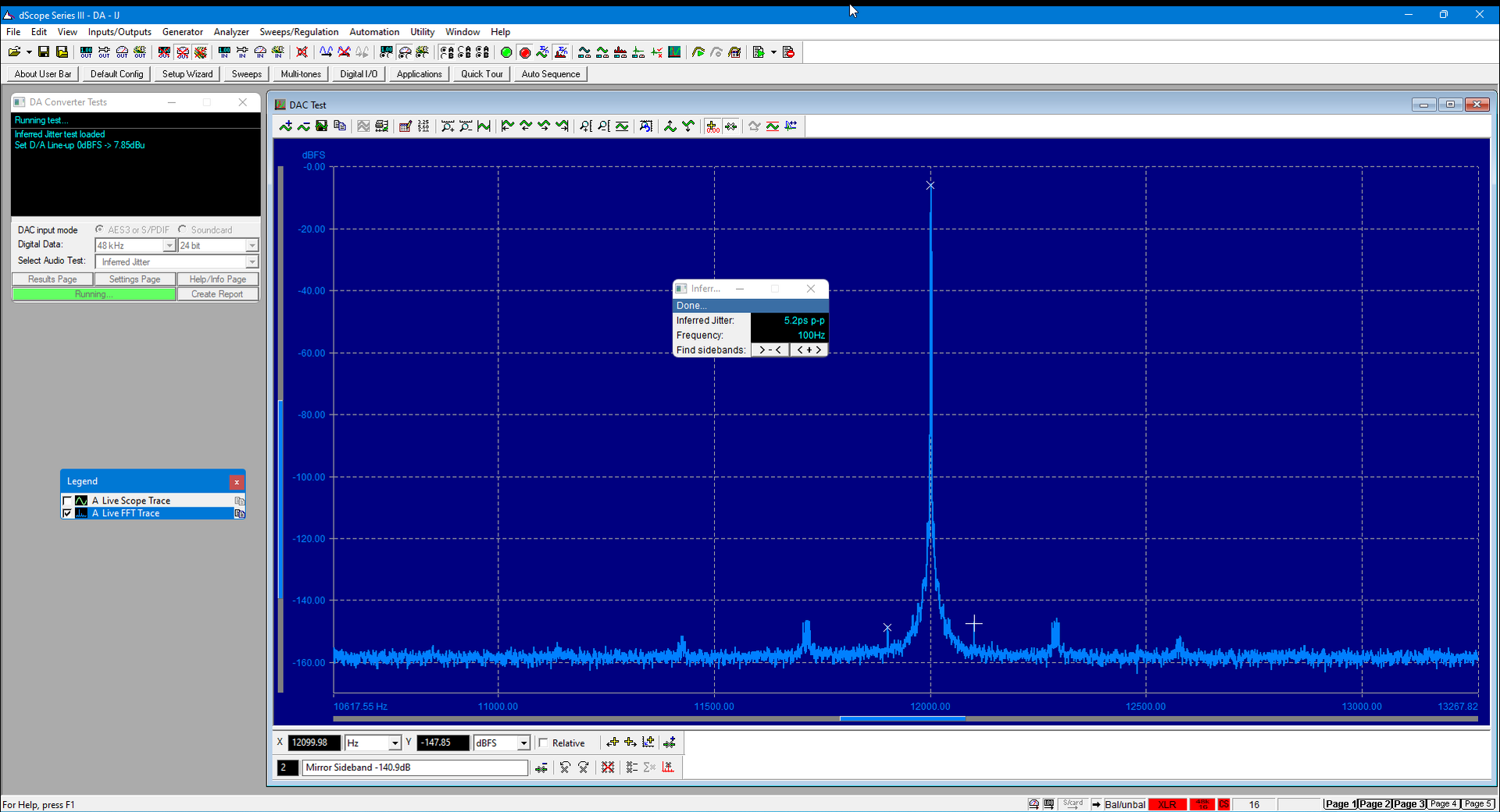Screen dimensions: 1500x812
Task: Click the Auto Sequence button
Action: pos(551,74)
